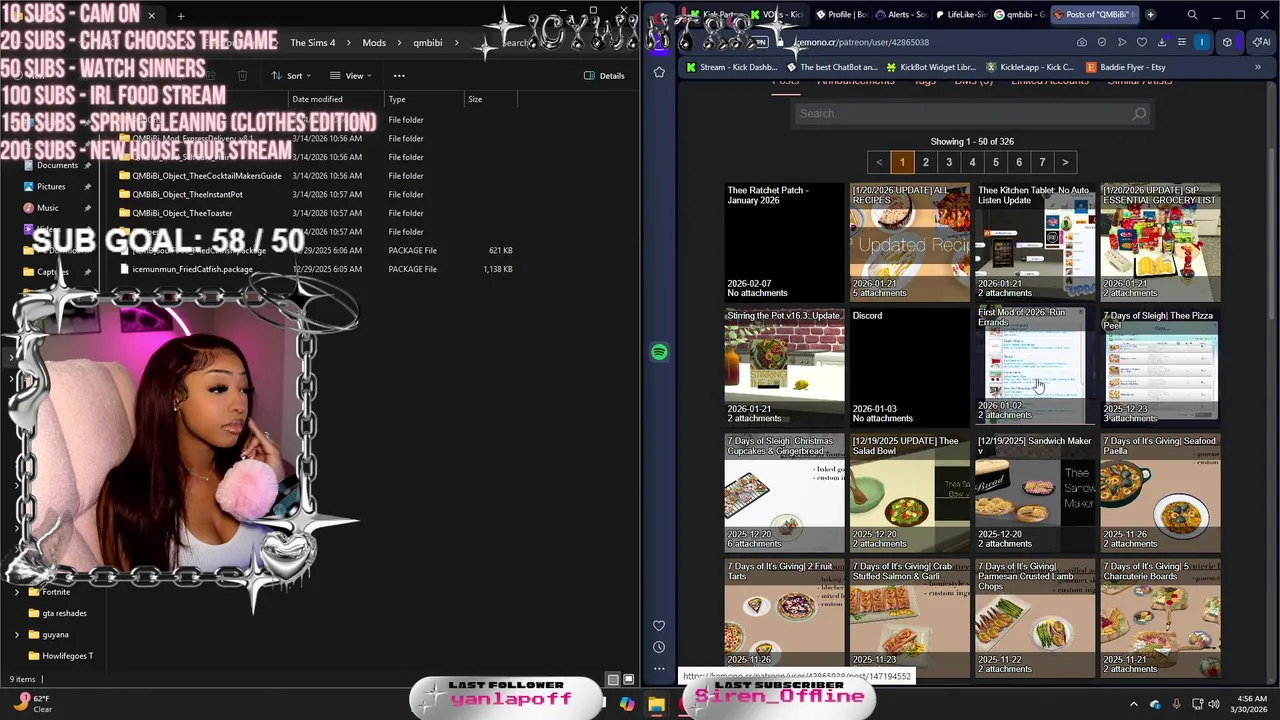Open the Baddie Flyer - Etsy bookmark

click(1125, 67)
